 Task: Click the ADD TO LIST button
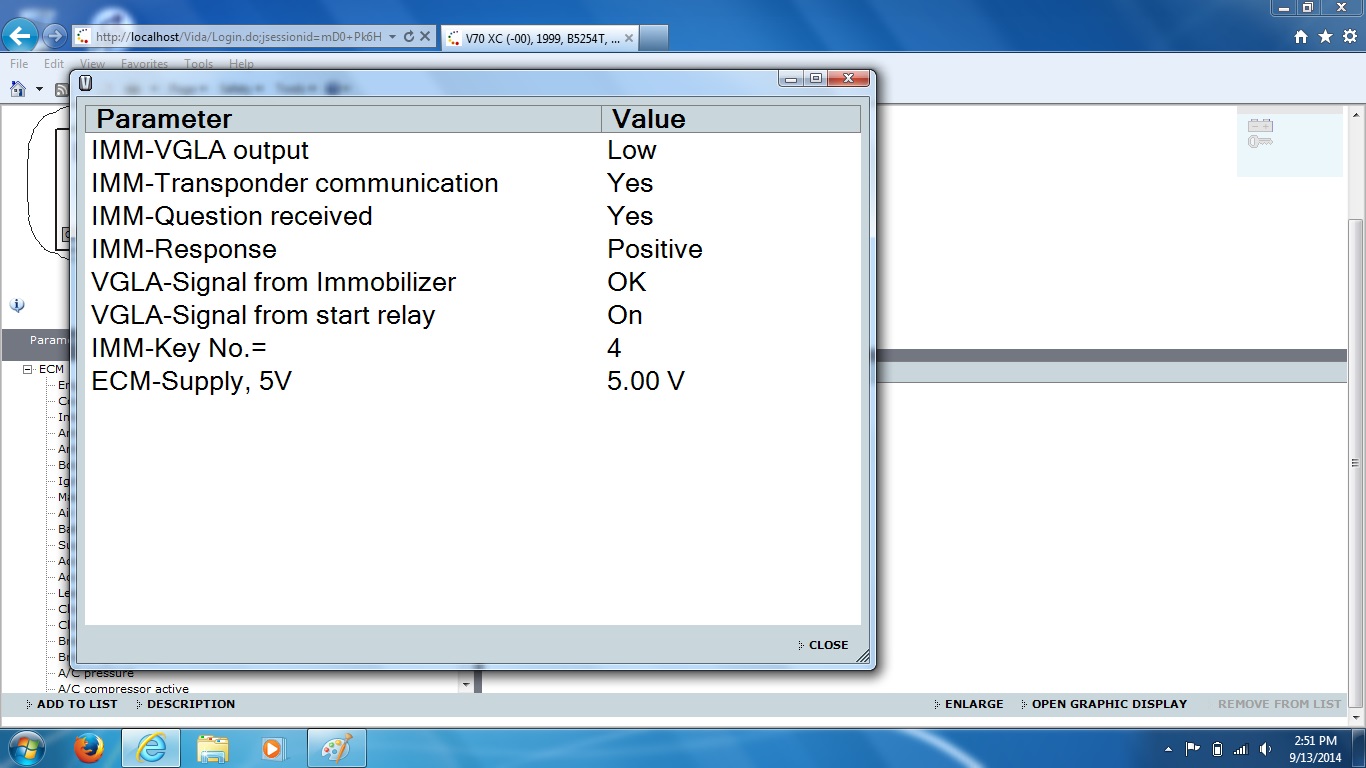point(76,704)
